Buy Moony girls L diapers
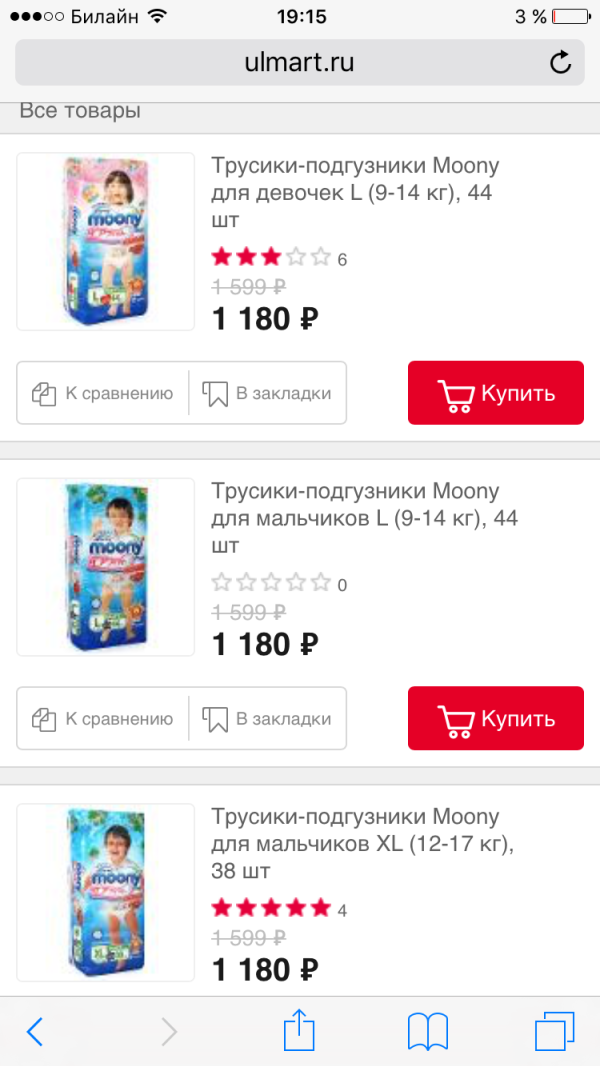Image resolution: width=600 pixels, height=1066 pixels. [x=495, y=393]
